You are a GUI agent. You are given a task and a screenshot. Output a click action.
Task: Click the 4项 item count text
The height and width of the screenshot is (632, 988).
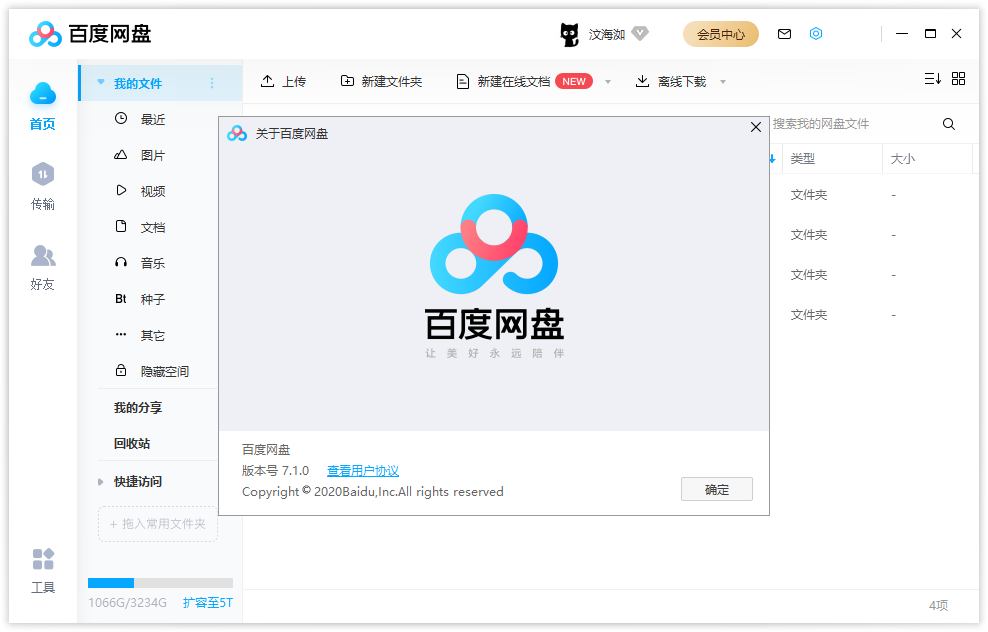(x=938, y=606)
